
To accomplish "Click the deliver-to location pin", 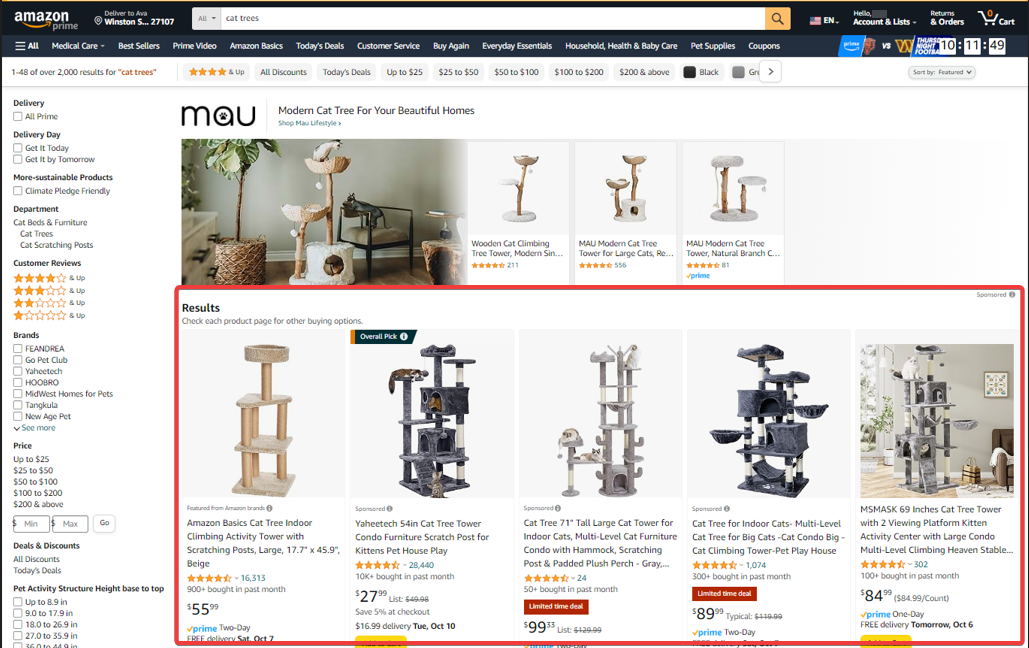I will (98, 21).
